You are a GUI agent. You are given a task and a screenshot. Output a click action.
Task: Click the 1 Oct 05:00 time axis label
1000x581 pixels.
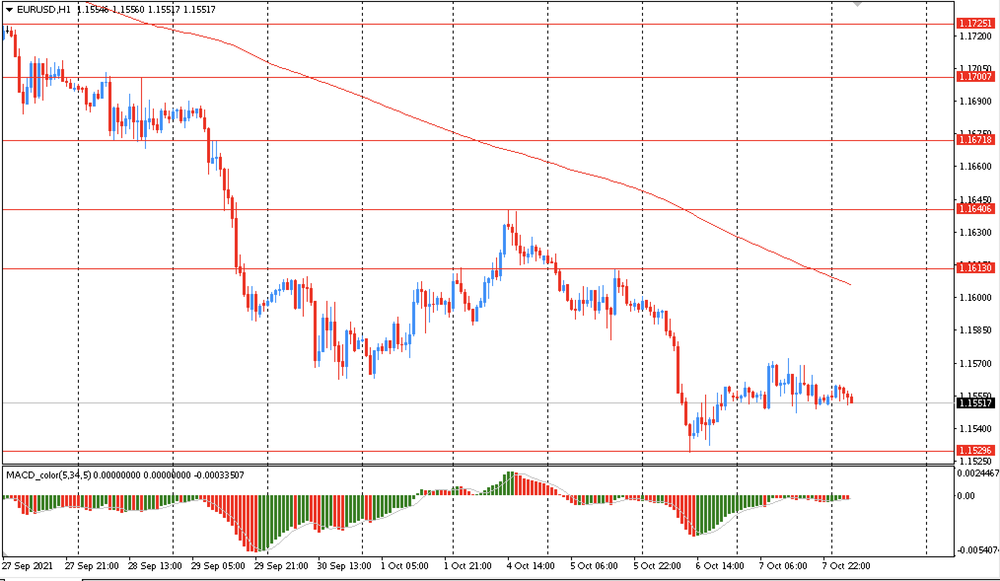(x=404, y=566)
